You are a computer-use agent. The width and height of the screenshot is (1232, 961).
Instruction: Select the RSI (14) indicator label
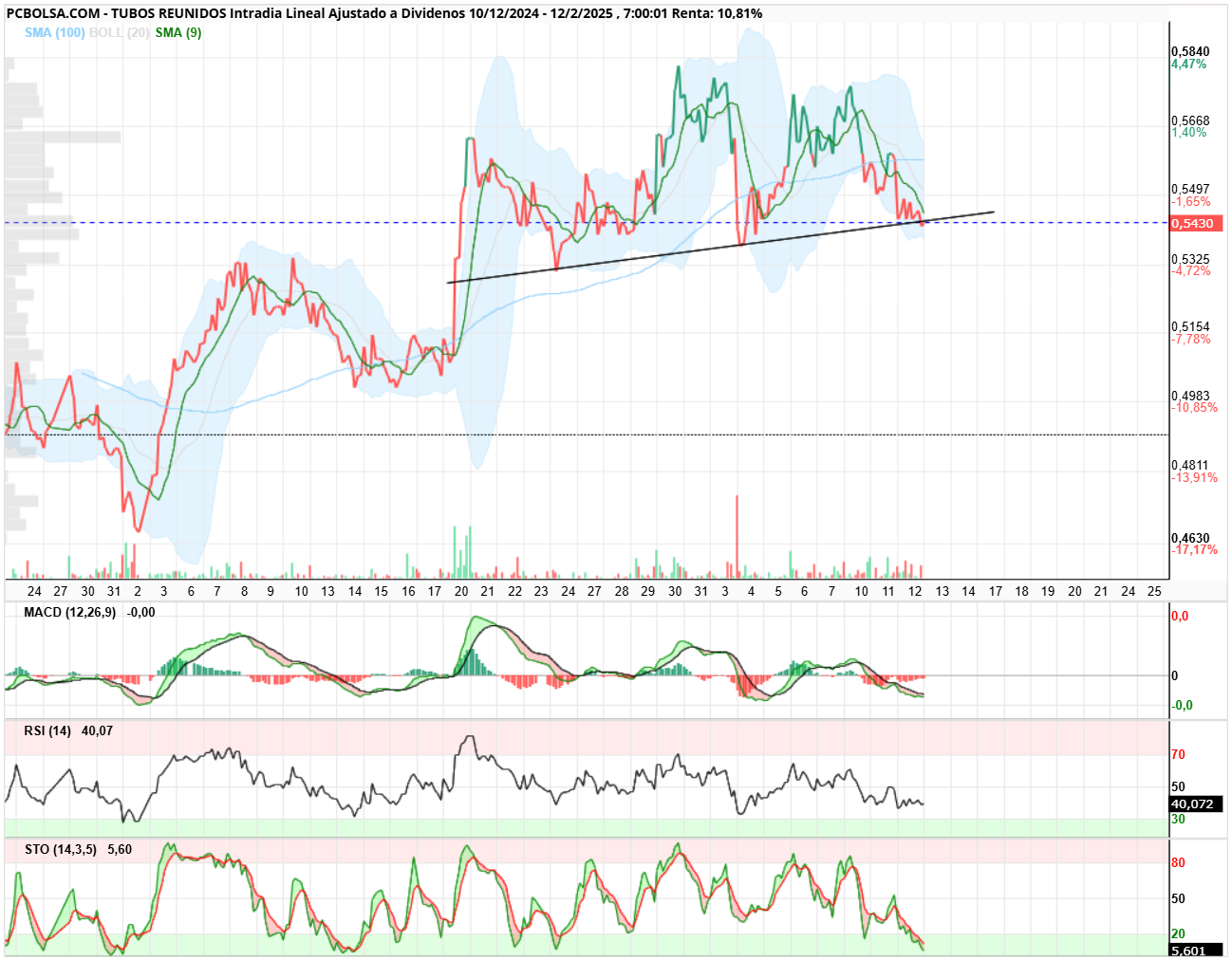coord(47,730)
